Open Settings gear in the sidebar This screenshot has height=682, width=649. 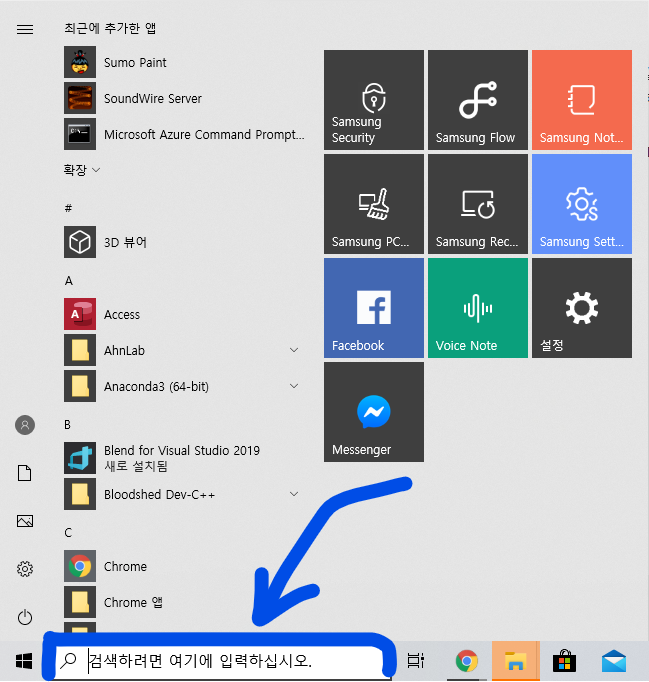tap(25, 569)
